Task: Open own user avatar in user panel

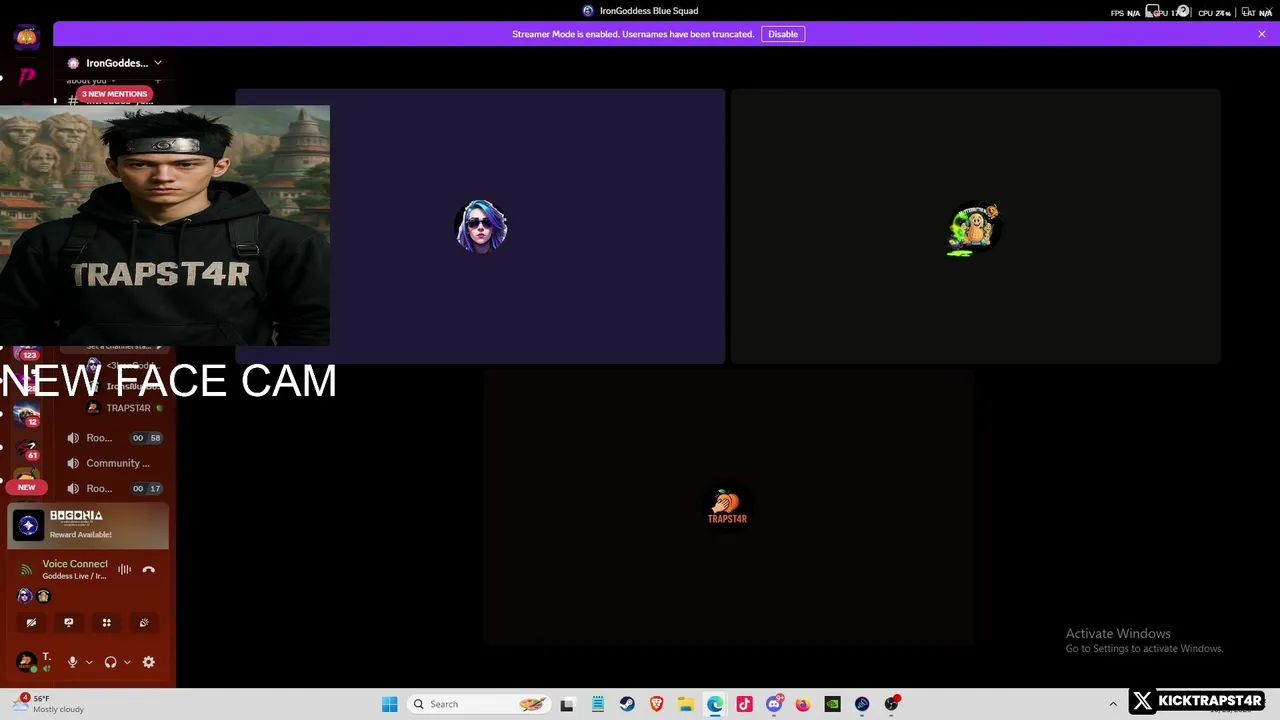Action: point(26,661)
